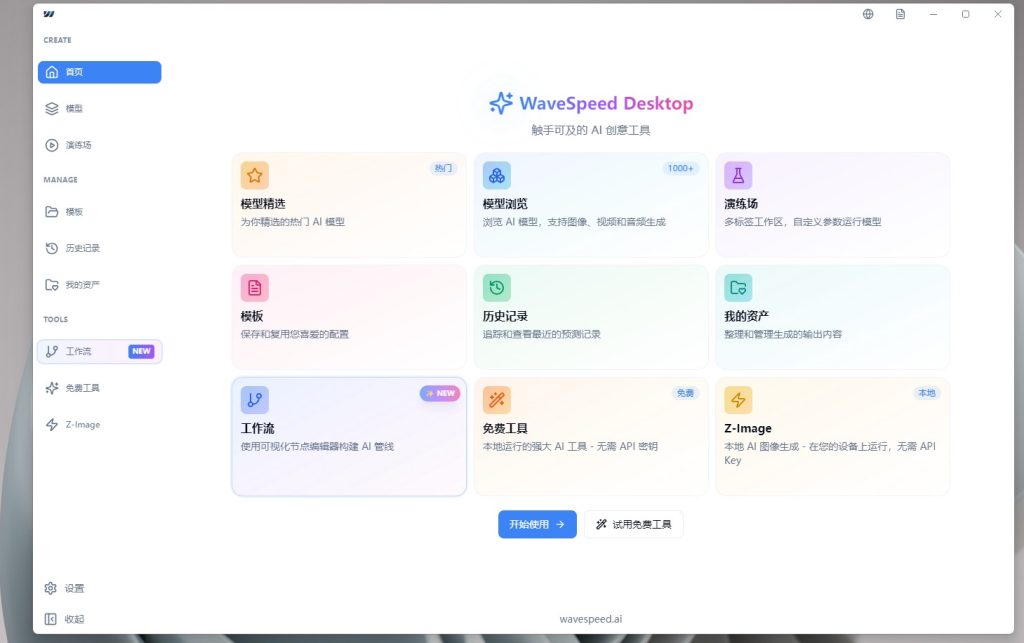Click the sparkle logo beside WaveSpeed Desktop
This screenshot has width=1024, height=643.
(501, 103)
